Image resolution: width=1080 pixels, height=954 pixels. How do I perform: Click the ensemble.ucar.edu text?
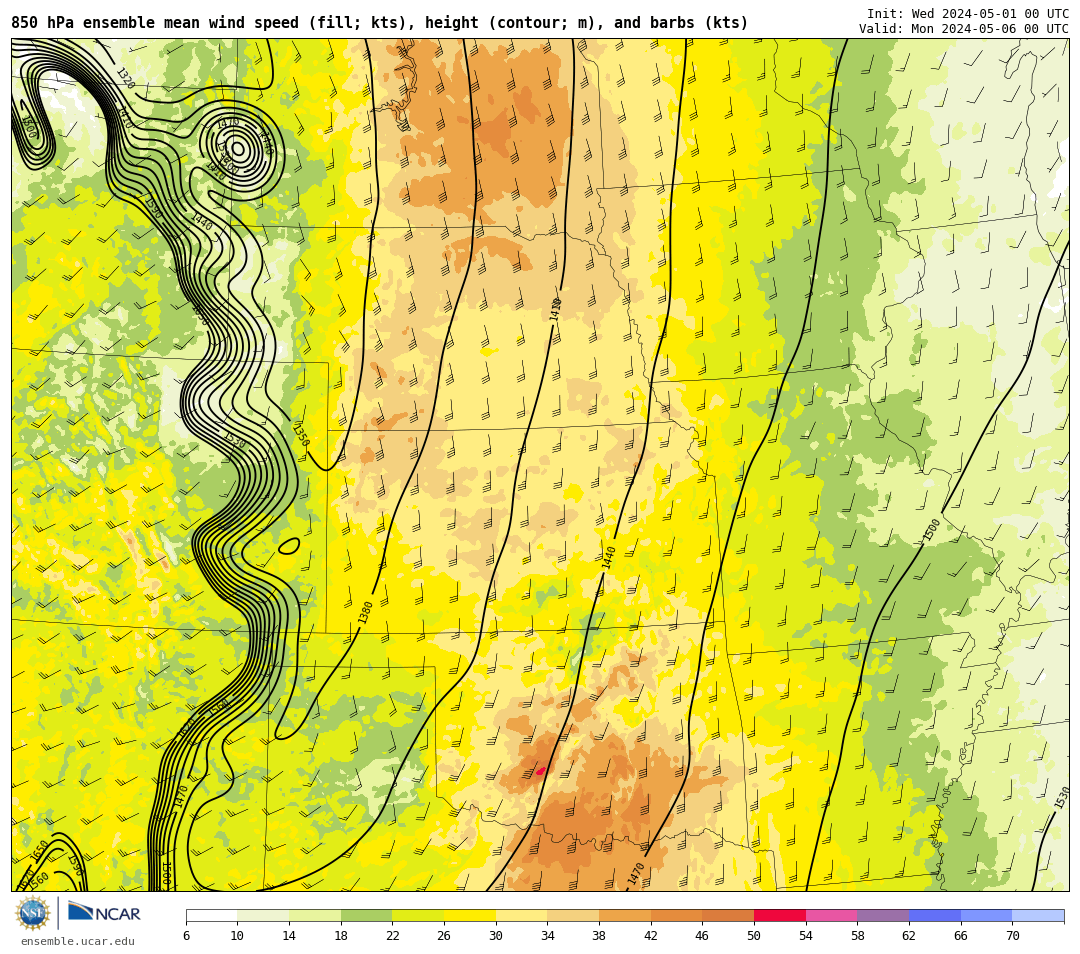(78, 941)
